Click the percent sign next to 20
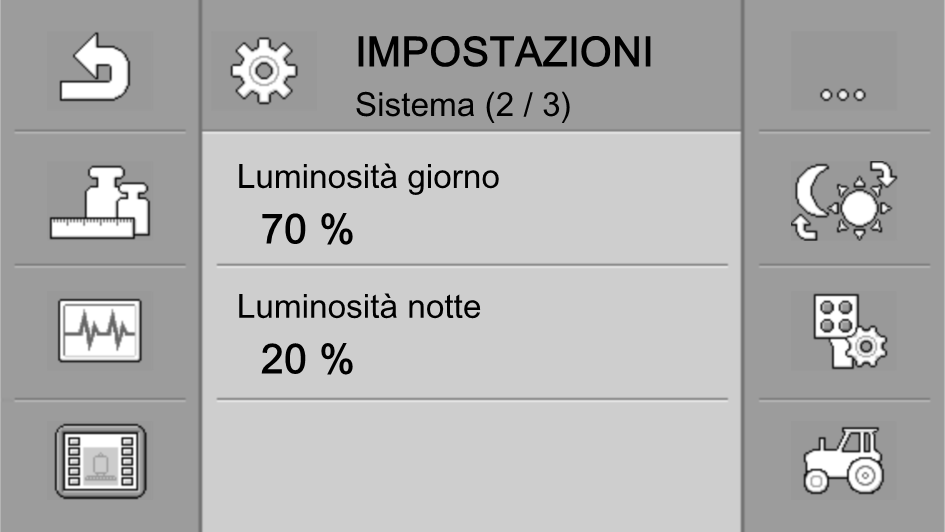 [x=337, y=358]
